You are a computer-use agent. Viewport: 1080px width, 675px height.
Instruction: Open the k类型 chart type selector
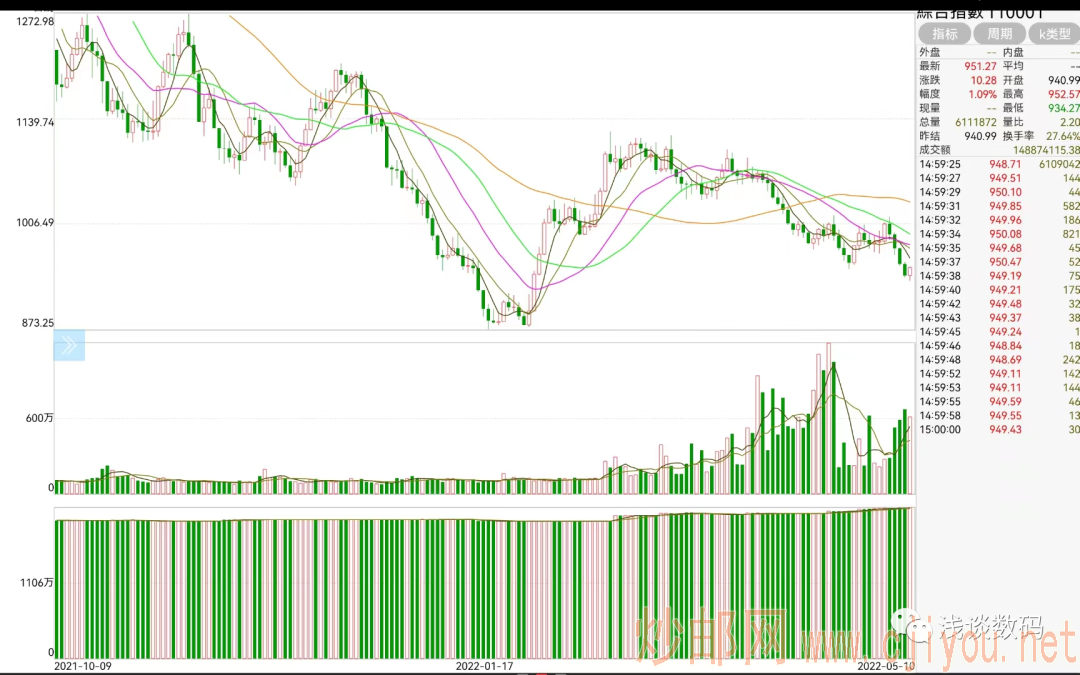1055,34
